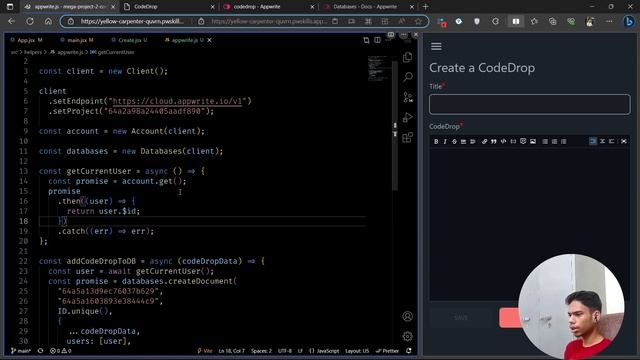The image size is (640, 360).
Task: Insert an image via the picture icon
Action: (533, 142)
